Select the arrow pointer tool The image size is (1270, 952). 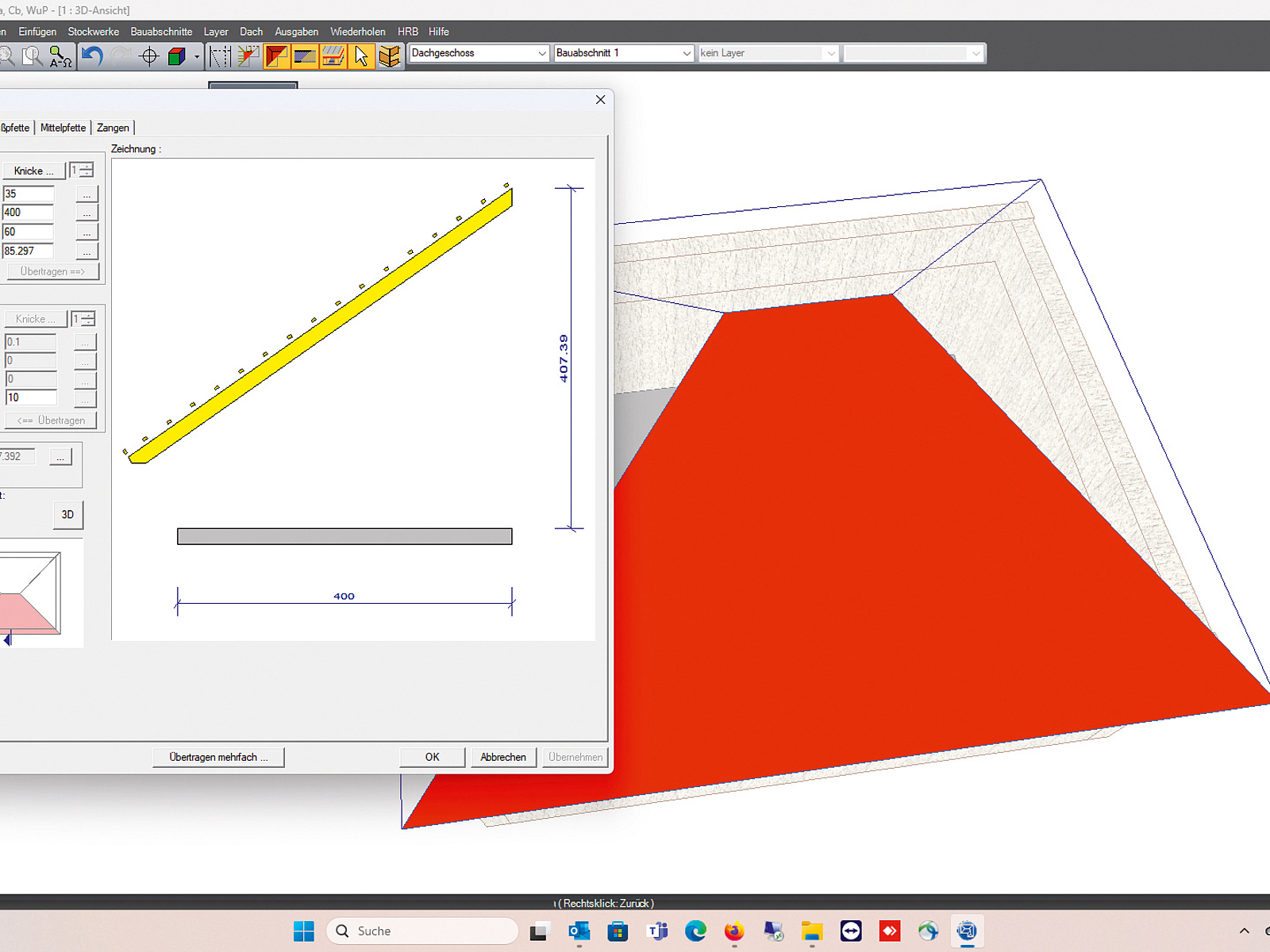[361, 56]
